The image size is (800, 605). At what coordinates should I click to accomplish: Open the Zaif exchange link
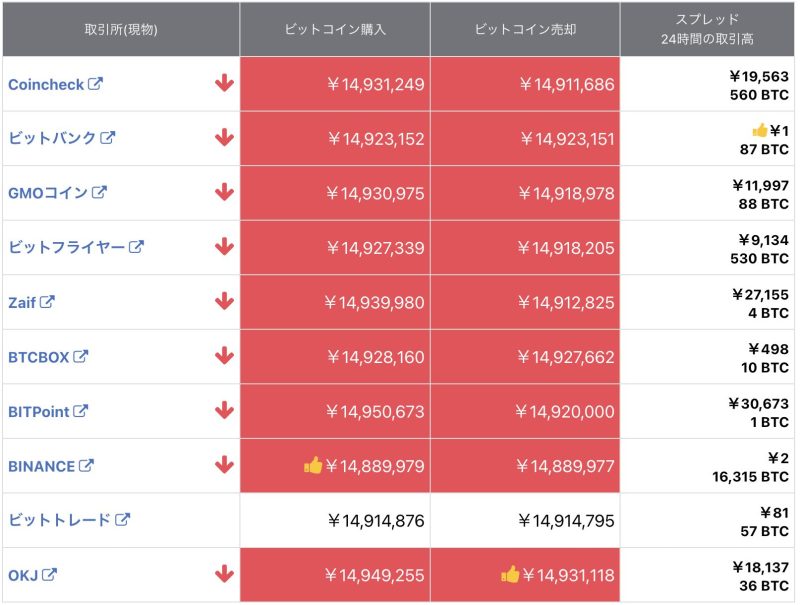tap(22, 302)
